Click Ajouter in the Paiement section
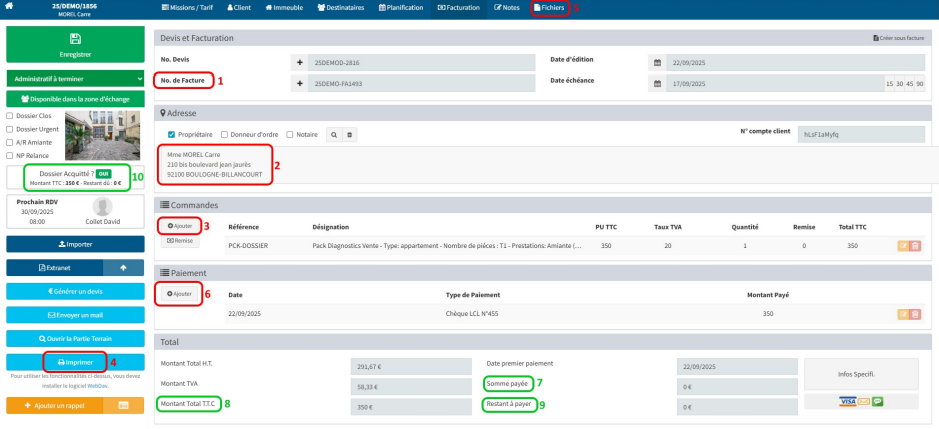Viewport: 939px width, 429px height. [x=179, y=294]
